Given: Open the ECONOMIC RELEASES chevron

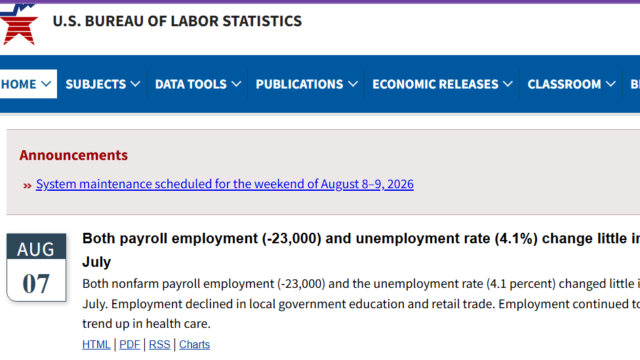Looking at the screenshot, I should coord(508,84).
